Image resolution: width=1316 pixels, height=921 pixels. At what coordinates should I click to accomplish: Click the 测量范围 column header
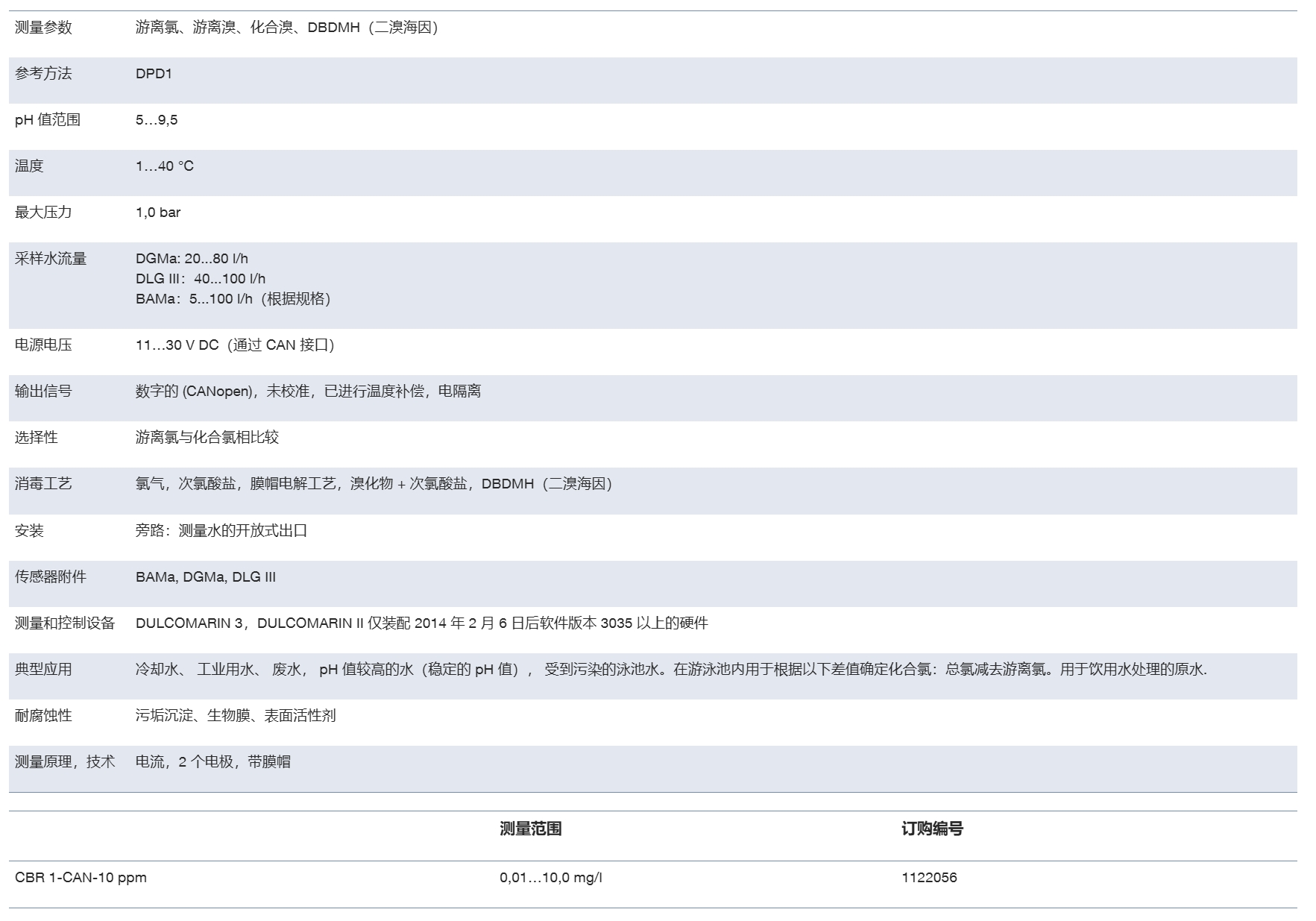click(x=530, y=829)
